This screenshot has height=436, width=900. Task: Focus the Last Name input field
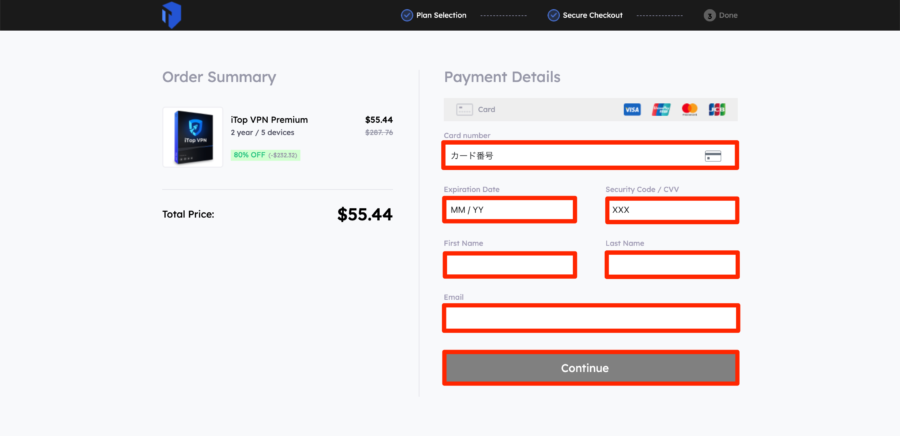672,264
